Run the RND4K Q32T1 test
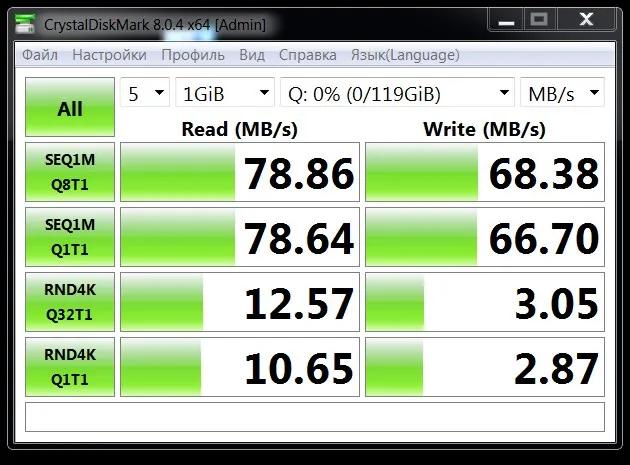The height and width of the screenshot is (465, 630). coord(70,302)
